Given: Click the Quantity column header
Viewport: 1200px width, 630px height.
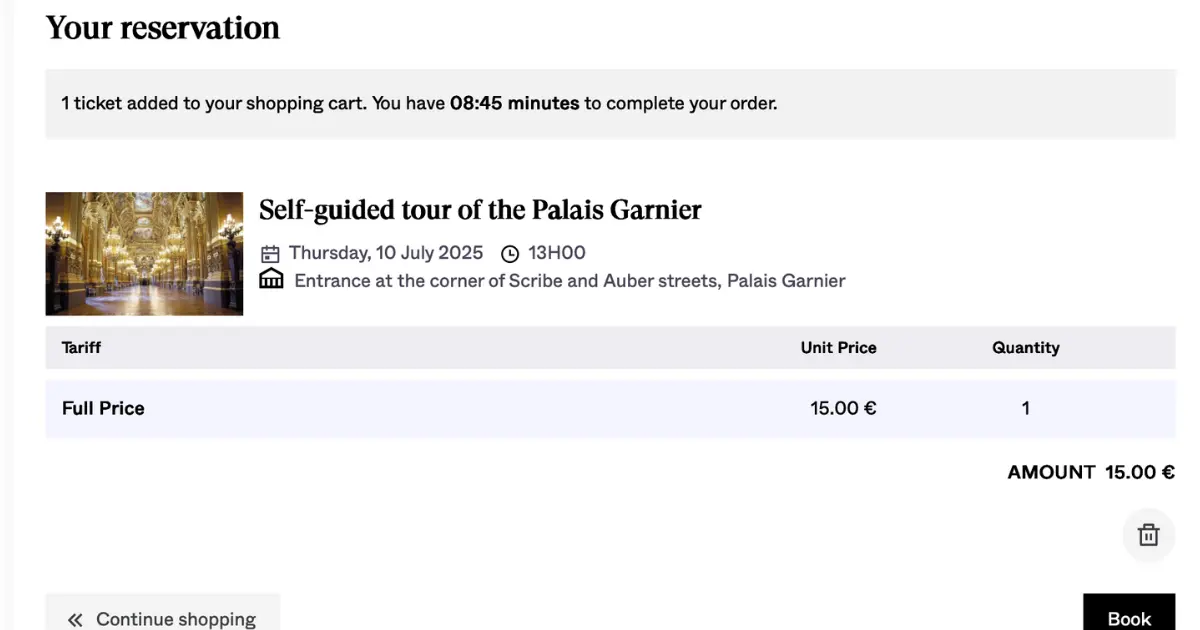Looking at the screenshot, I should pyautogui.click(x=1025, y=348).
